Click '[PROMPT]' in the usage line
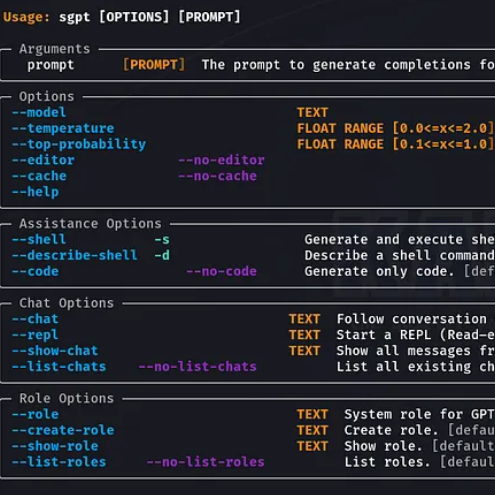495x495 pixels. [x=209, y=17]
